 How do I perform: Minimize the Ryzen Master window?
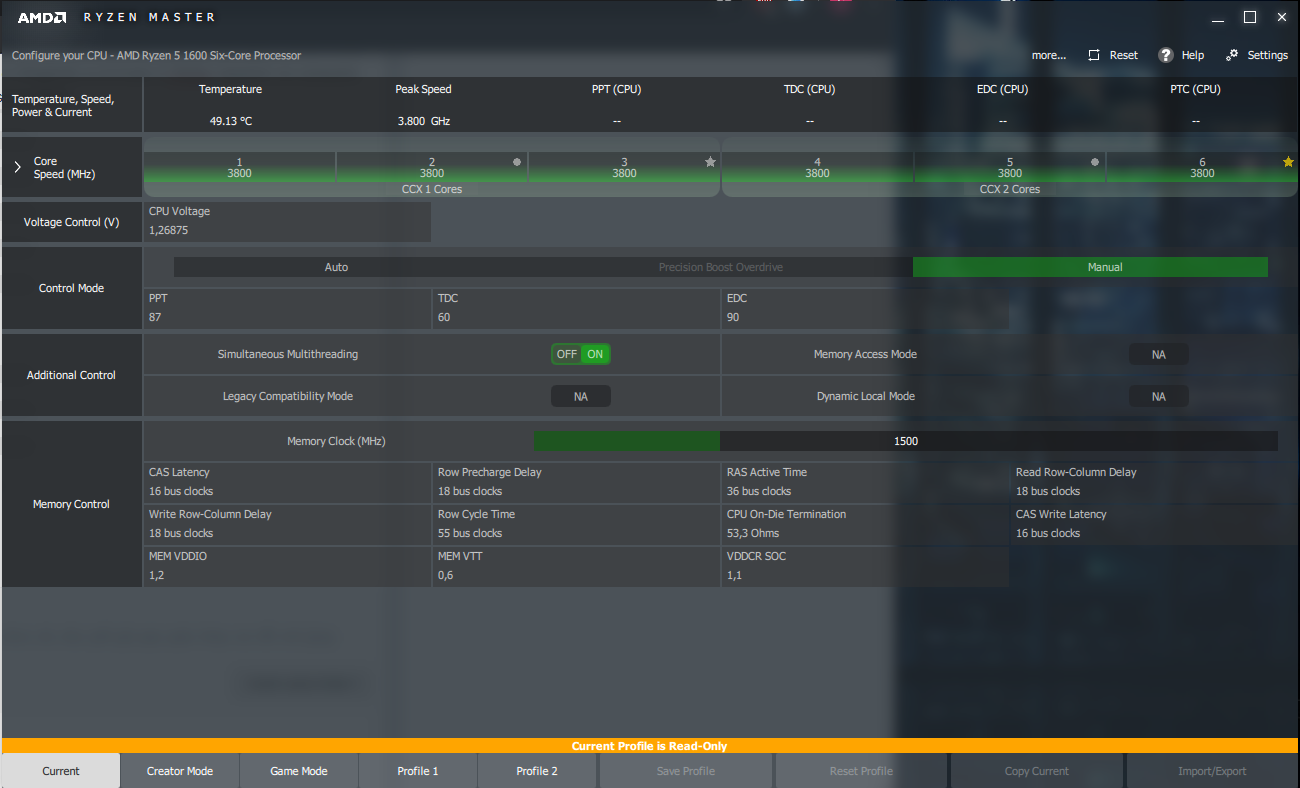[1217, 17]
